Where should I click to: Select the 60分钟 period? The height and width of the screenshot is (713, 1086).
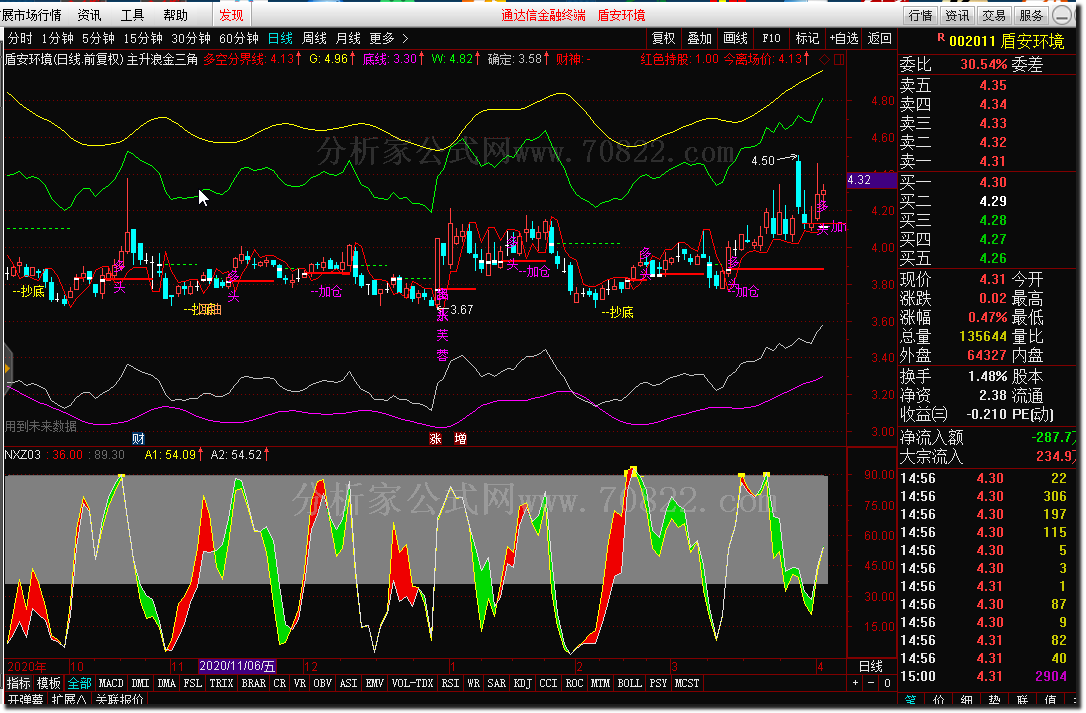pos(239,38)
